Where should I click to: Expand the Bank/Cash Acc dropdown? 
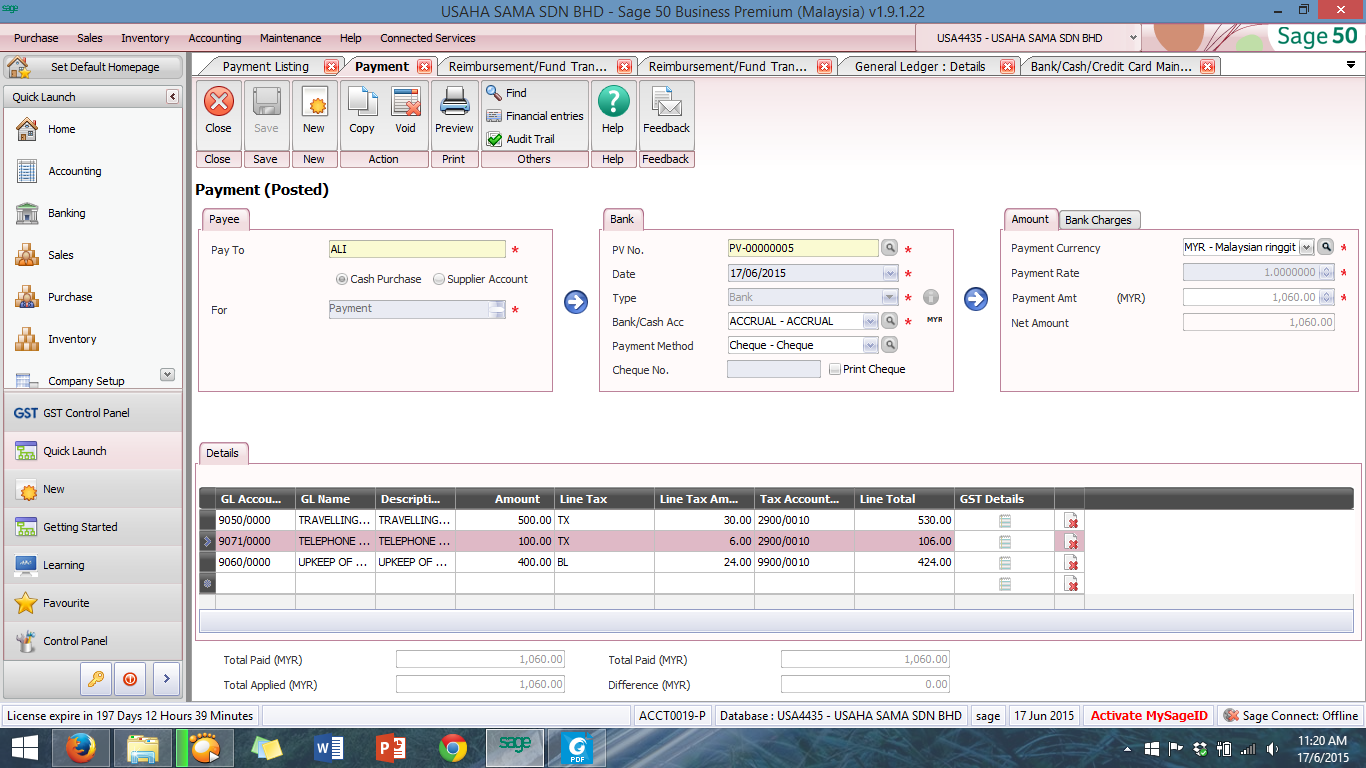click(x=869, y=321)
